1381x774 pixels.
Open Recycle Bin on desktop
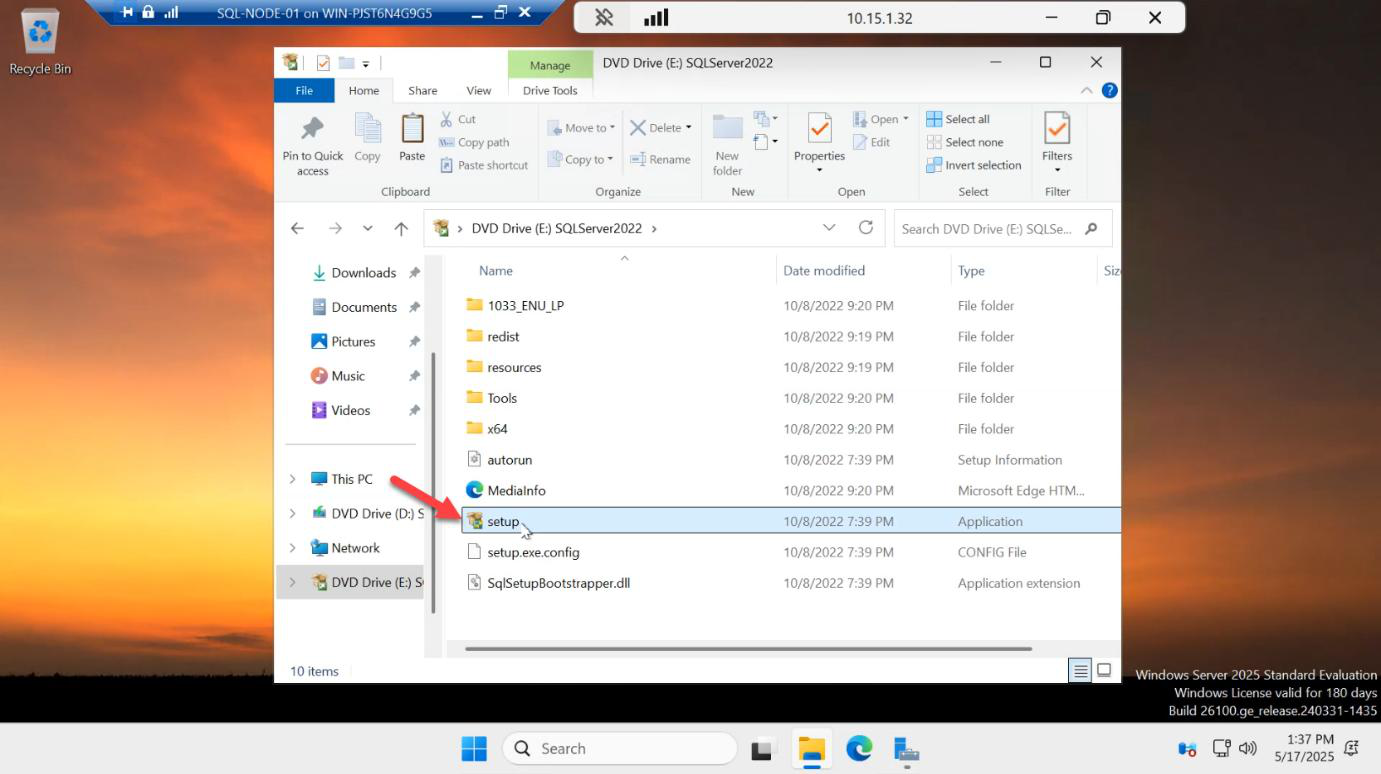click(x=40, y=42)
